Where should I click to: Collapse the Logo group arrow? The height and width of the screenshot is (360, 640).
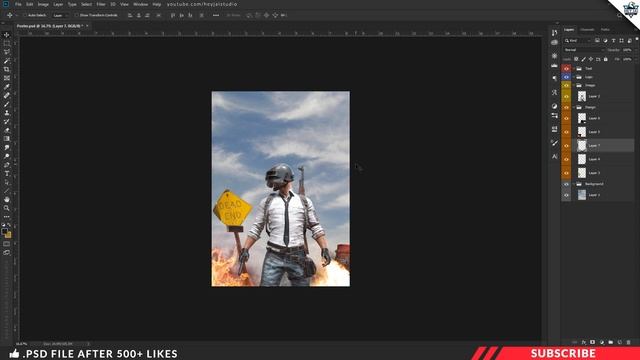(574, 77)
